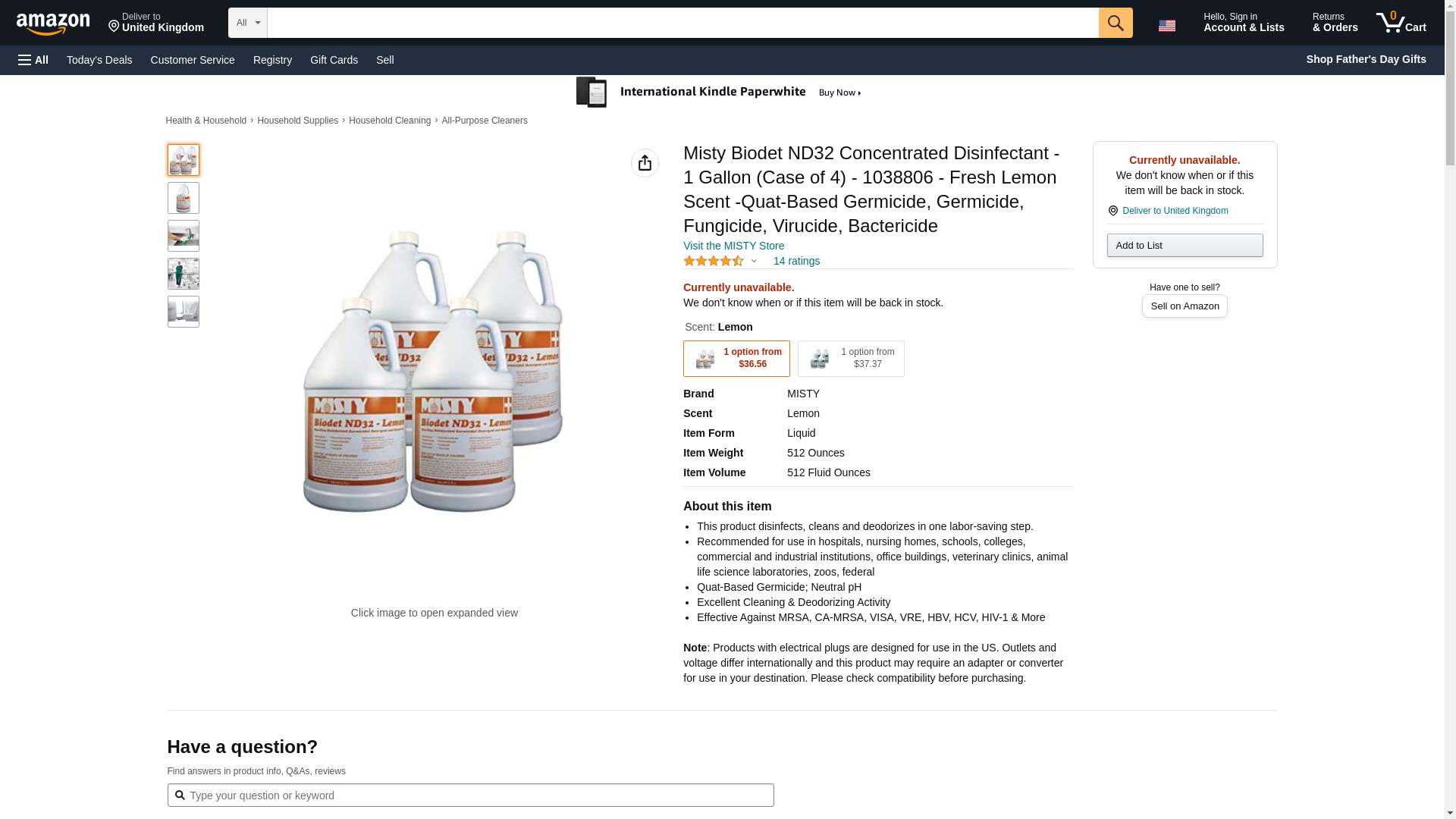Click the Amazon logo

coord(53,24)
